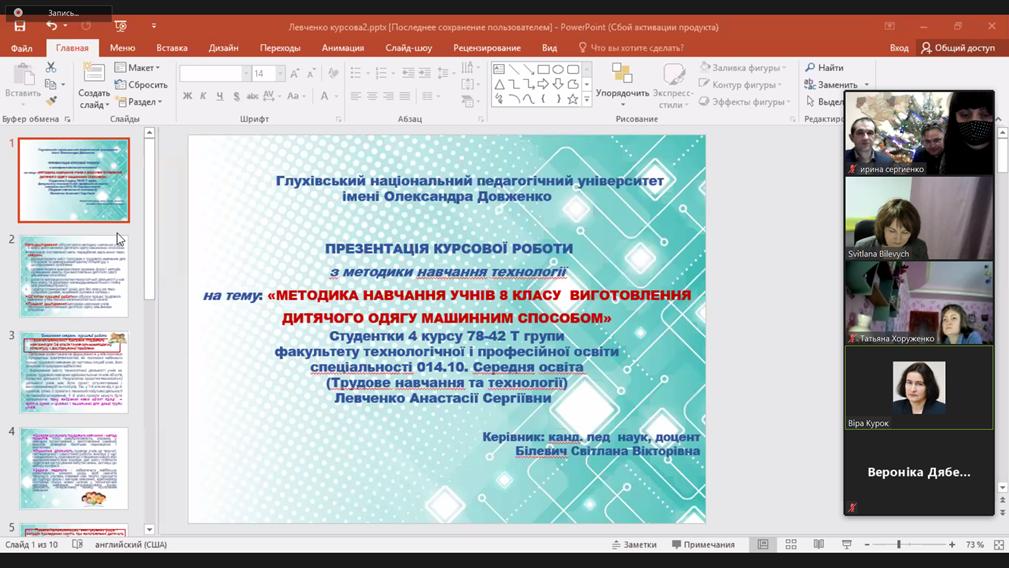Click the Cut scissors icon
This screenshot has width=1009, height=568.
(x=51, y=68)
